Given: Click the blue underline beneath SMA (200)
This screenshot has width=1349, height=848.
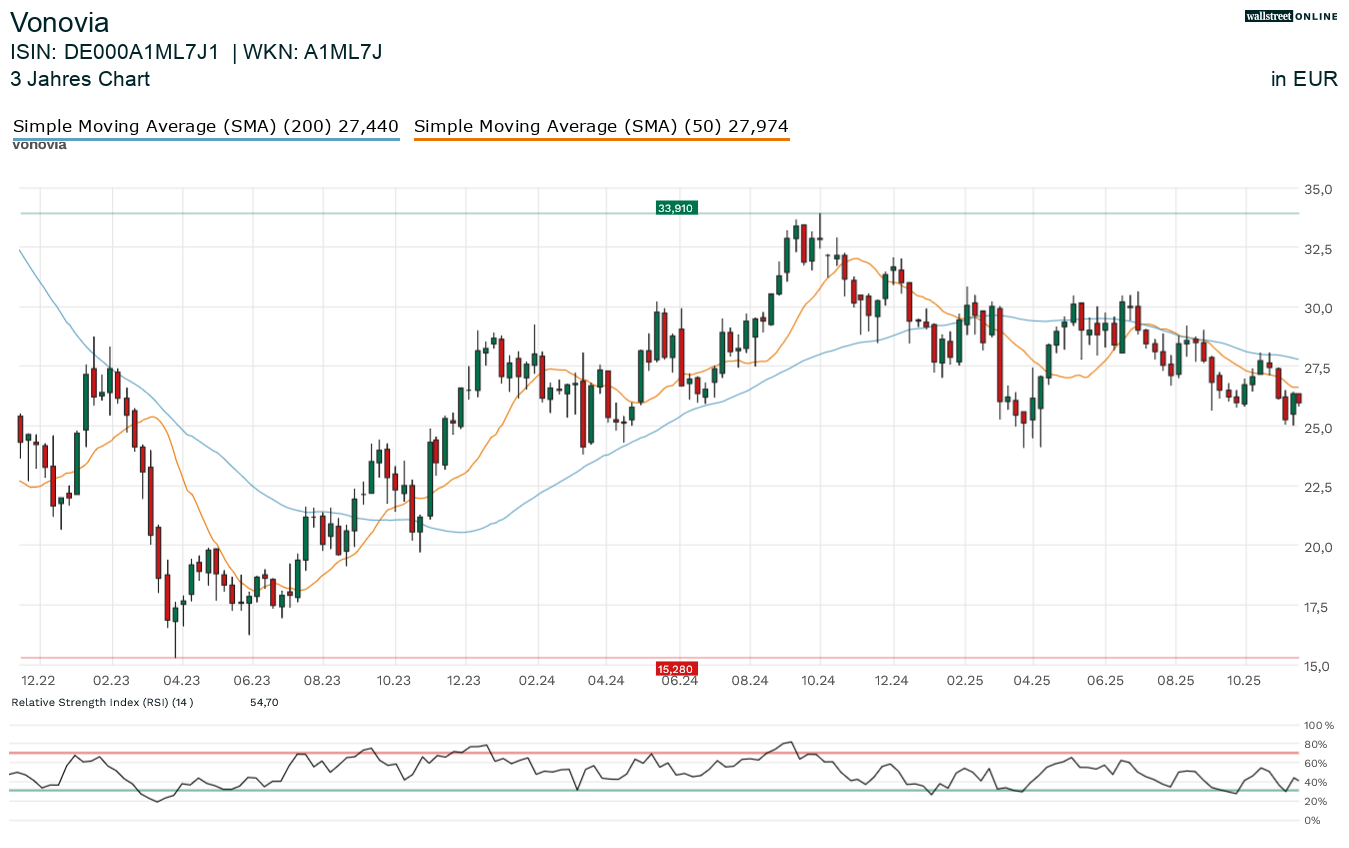Looking at the screenshot, I should [205, 139].
